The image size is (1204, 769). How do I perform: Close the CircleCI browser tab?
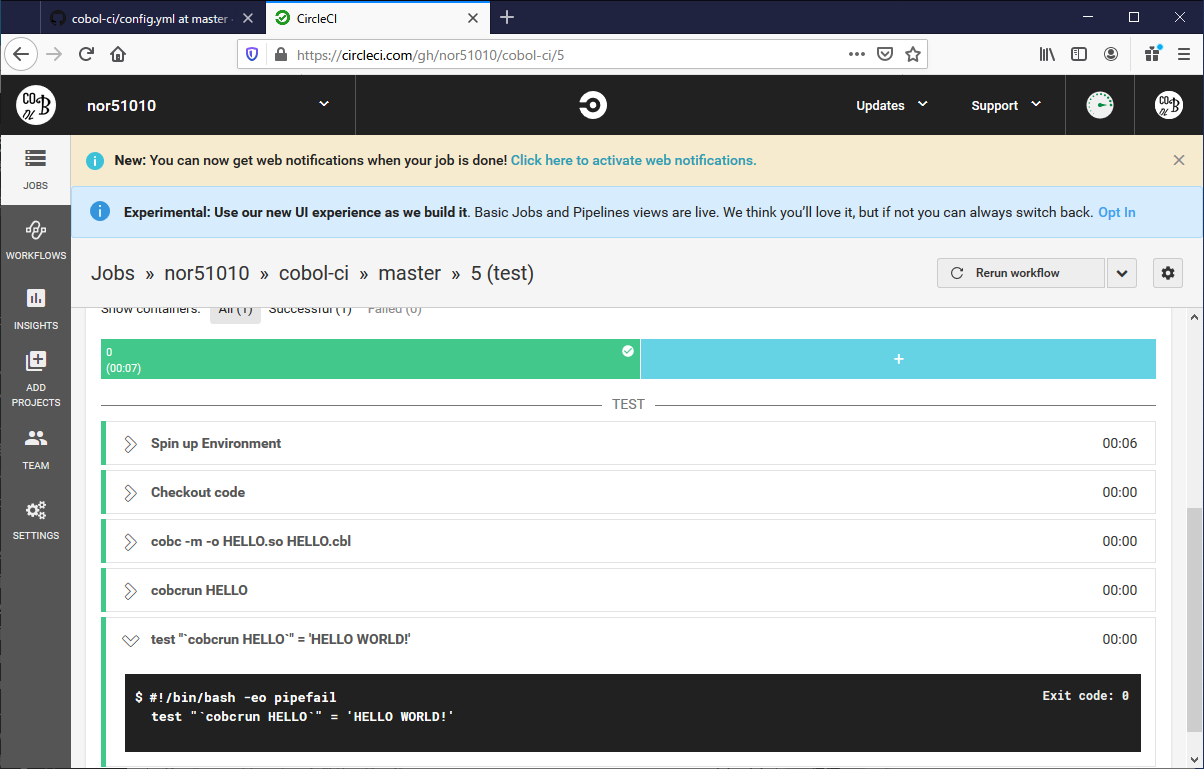474,18
